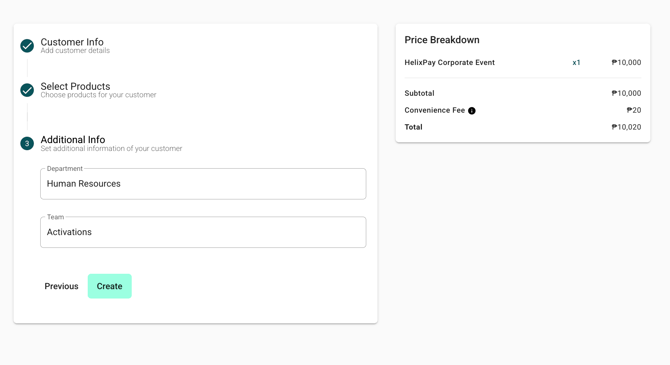This screenshot has width=670, height=365.
Task: Click the Convenience Fee info icon
Action: click(472, 111)
